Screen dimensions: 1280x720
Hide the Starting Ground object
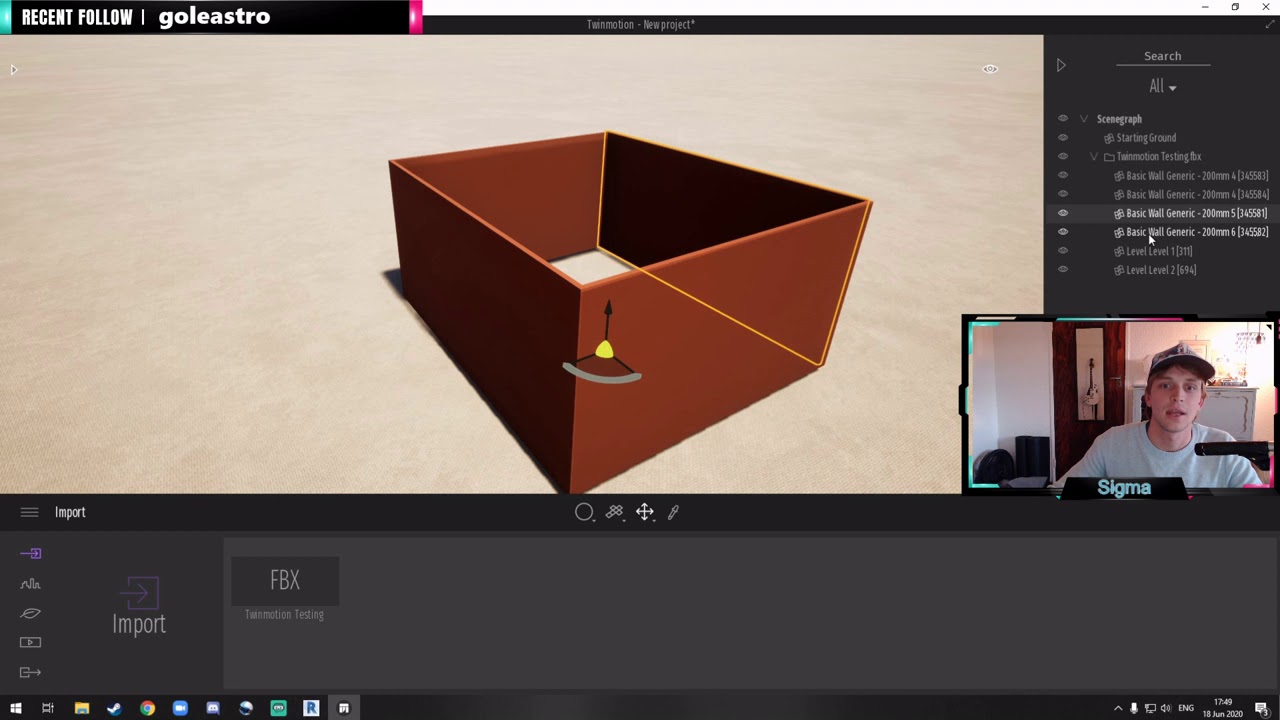click(1063, 138)
